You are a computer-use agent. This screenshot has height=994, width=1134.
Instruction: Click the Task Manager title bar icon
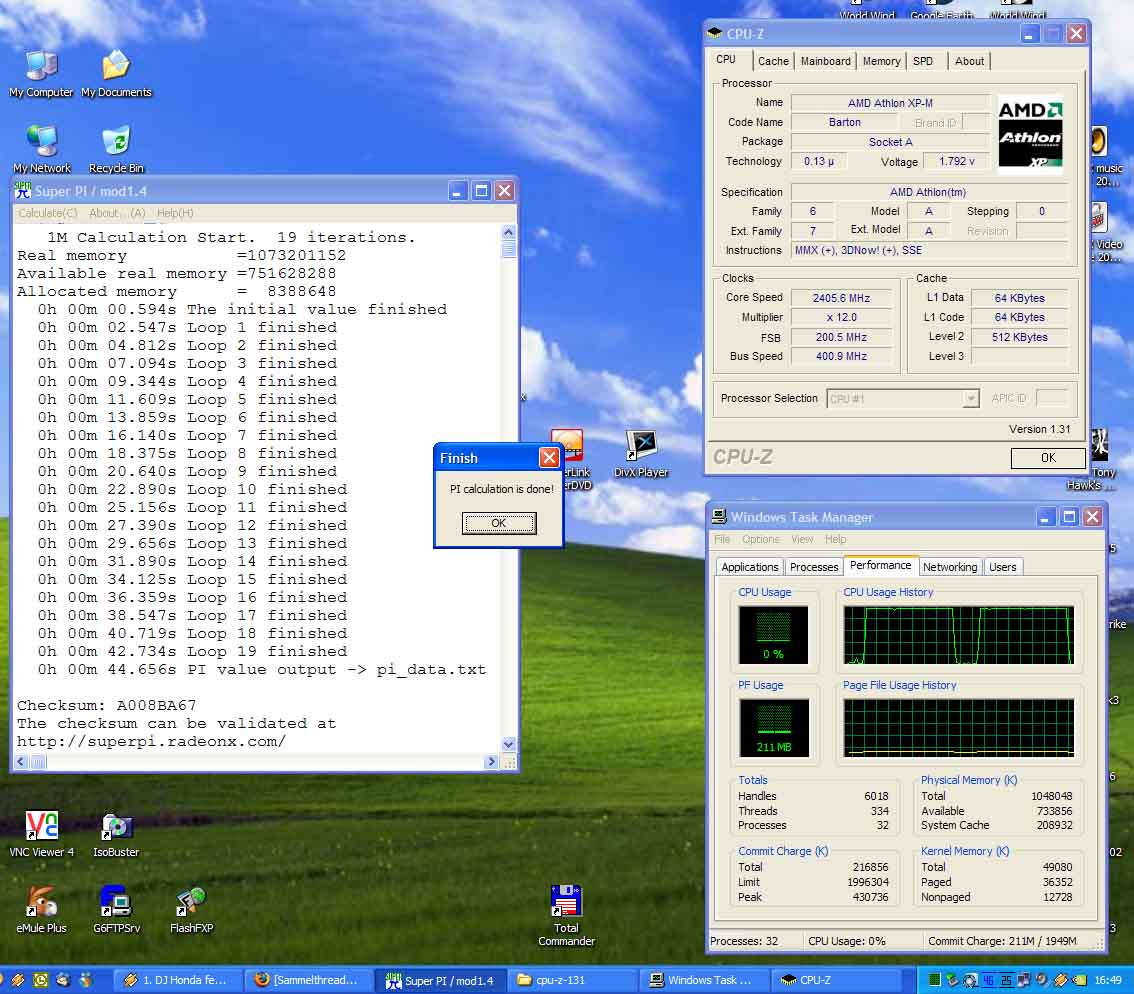[x=719, y=517]
